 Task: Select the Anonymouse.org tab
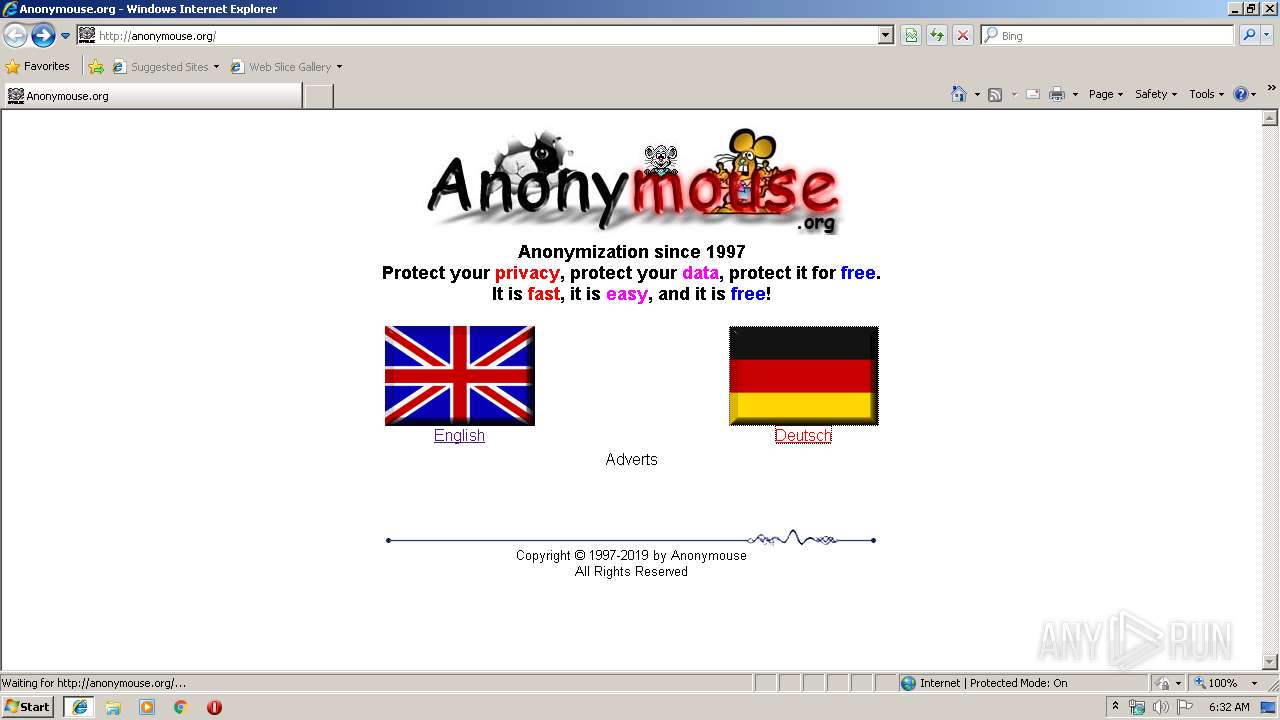[152, 96]
